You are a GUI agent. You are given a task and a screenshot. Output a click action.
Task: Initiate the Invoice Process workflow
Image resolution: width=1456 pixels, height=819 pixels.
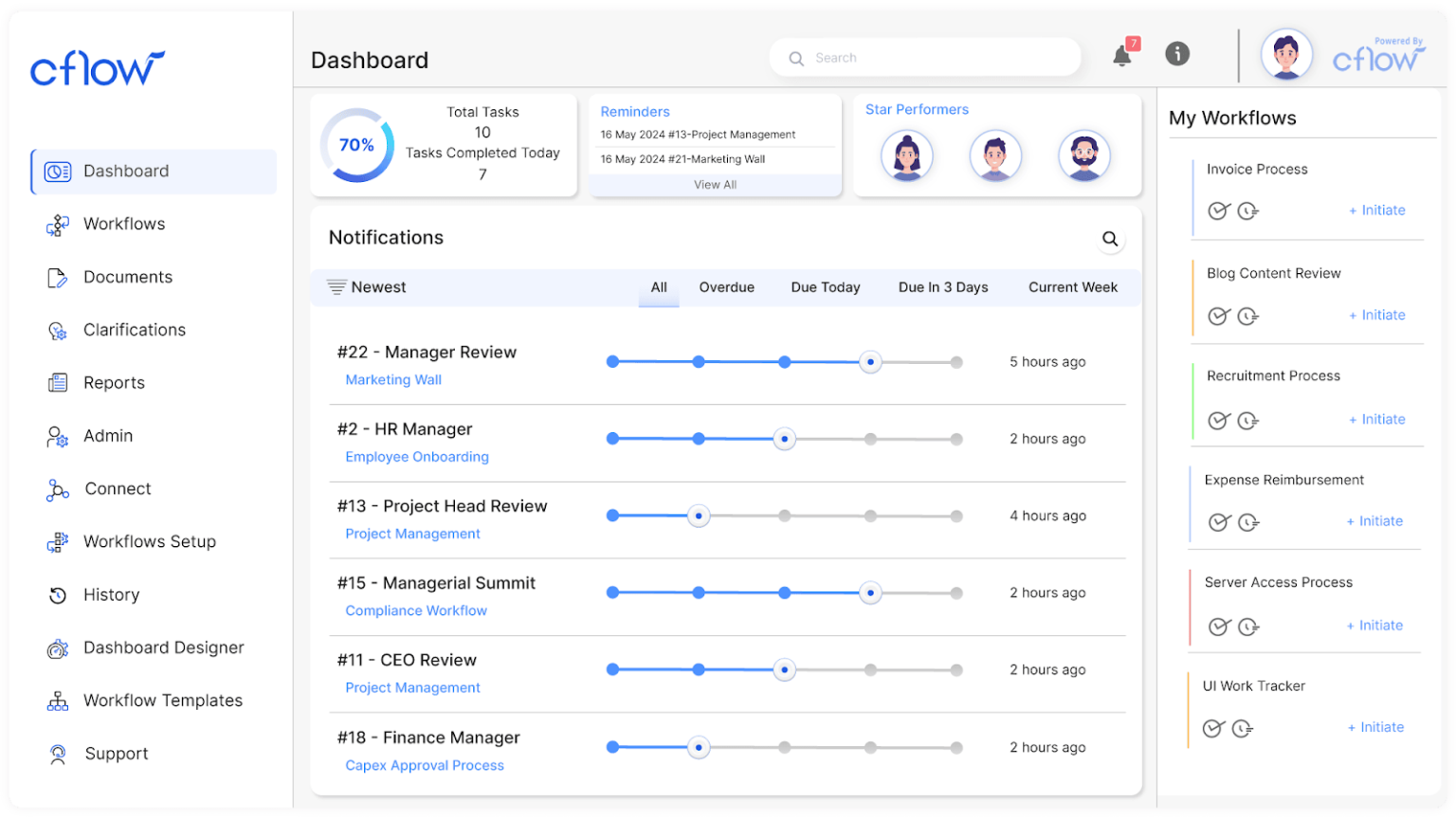tap(1376, 210)
